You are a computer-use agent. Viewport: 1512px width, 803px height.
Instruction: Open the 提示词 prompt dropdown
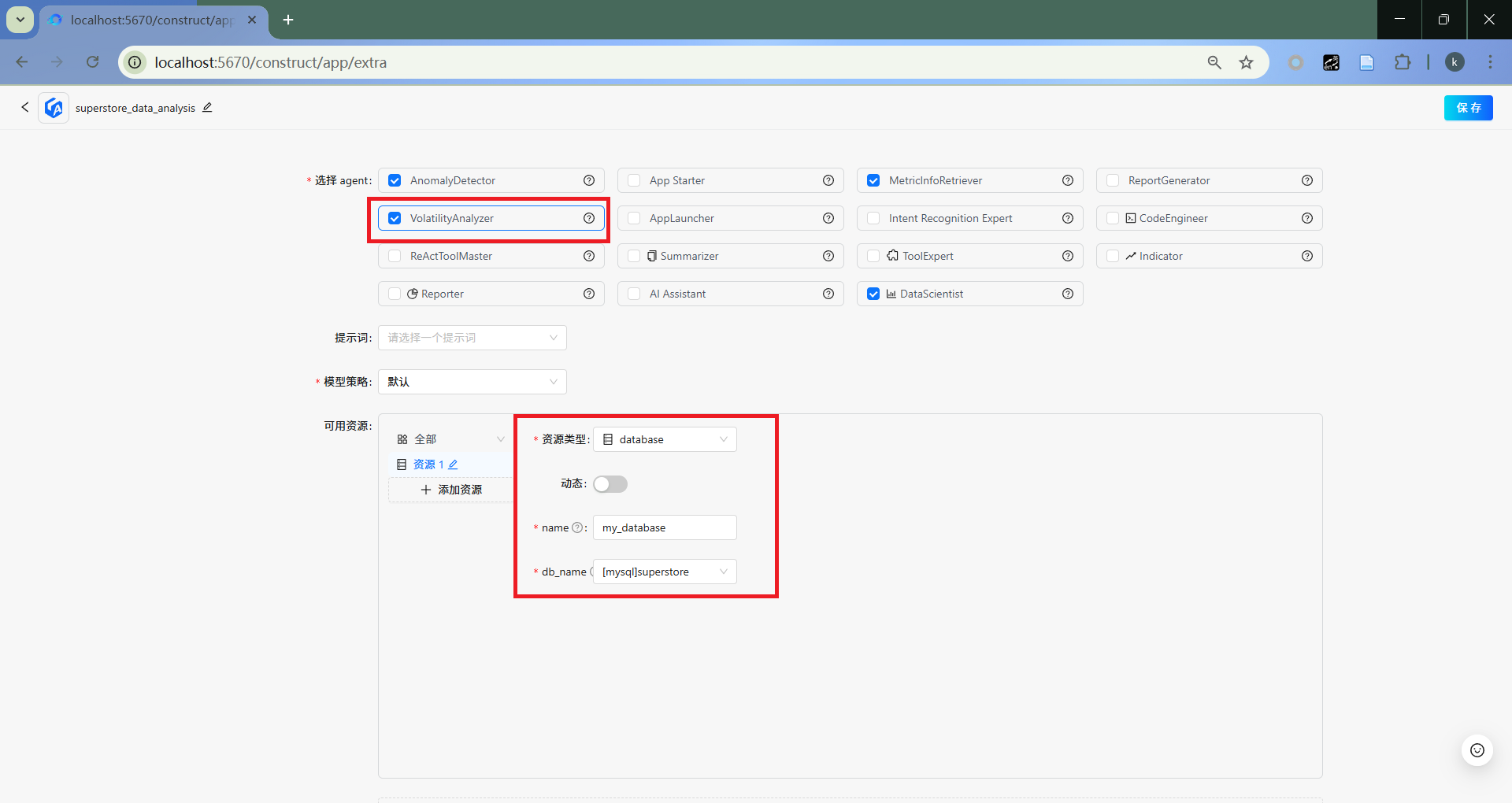tap(472, 338)
